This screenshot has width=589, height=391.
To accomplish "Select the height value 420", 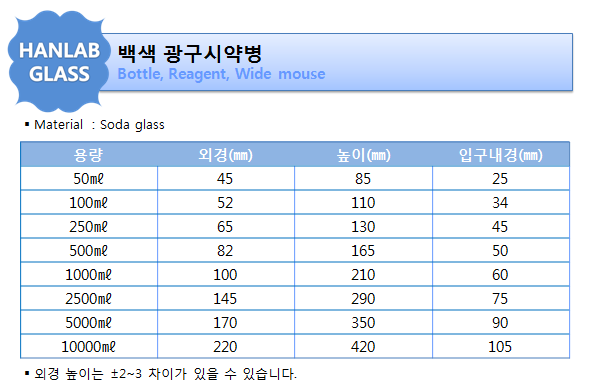I will [363, 347].
